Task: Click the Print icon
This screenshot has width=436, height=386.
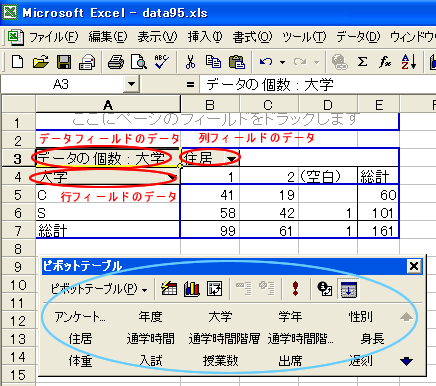Action: click(116, 62)
